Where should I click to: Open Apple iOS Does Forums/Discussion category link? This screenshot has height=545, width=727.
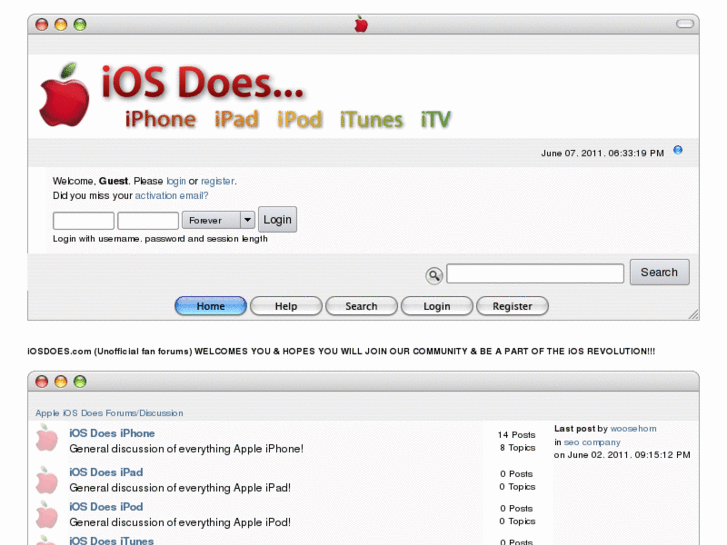[109, 413]
